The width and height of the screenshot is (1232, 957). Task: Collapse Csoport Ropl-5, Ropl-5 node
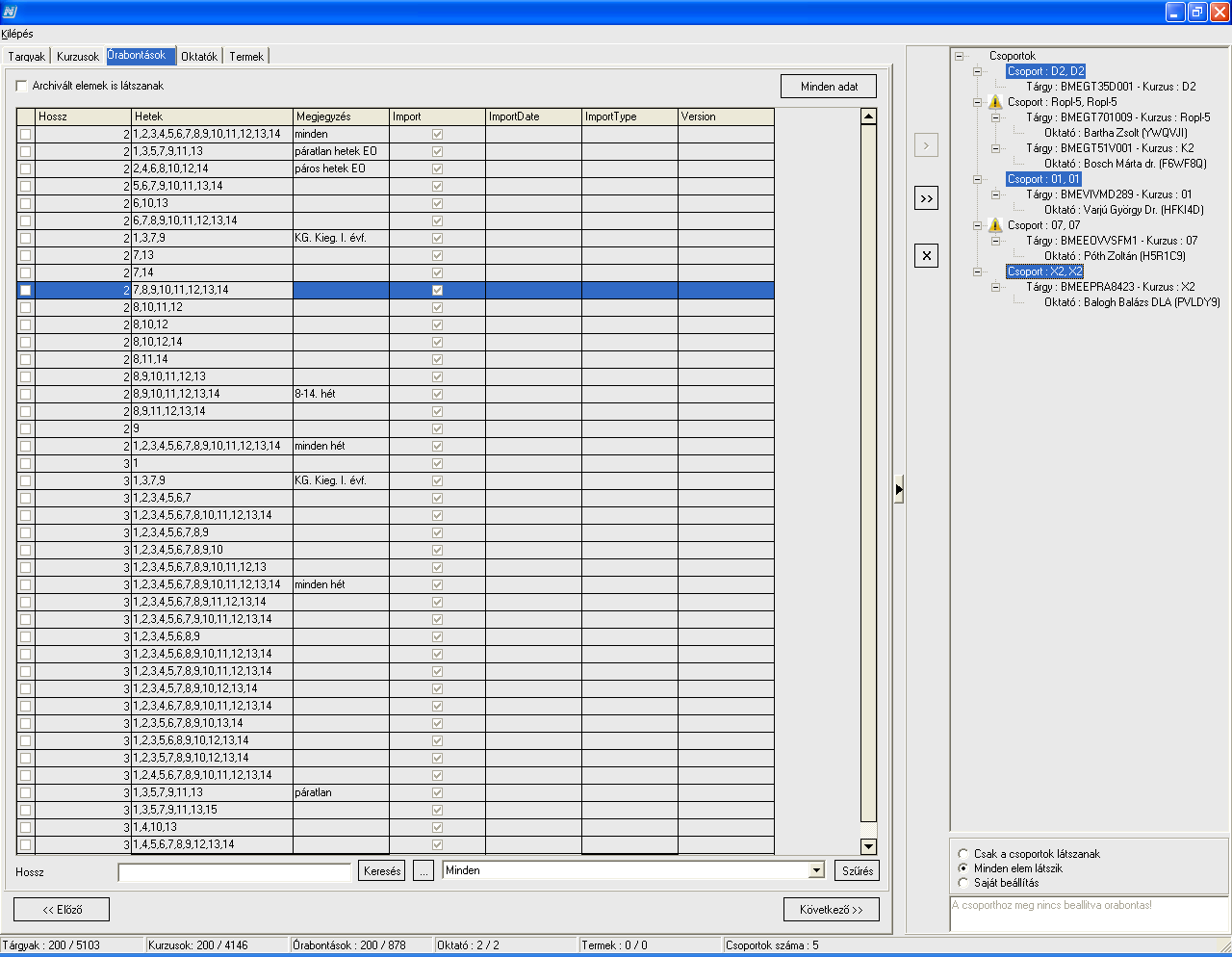click(977, 102)
